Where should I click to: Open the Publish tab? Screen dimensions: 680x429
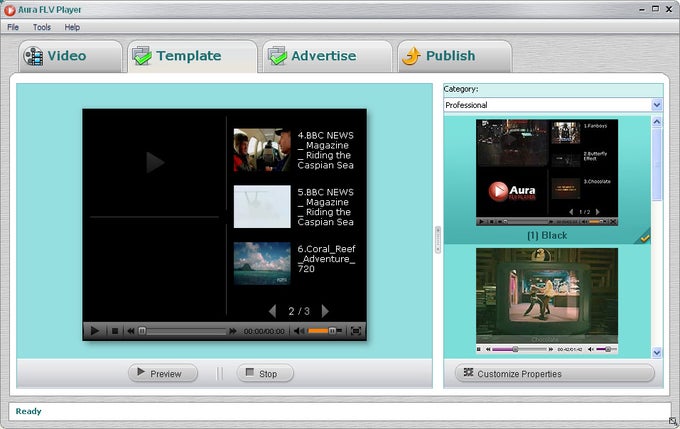pos(452,56)
